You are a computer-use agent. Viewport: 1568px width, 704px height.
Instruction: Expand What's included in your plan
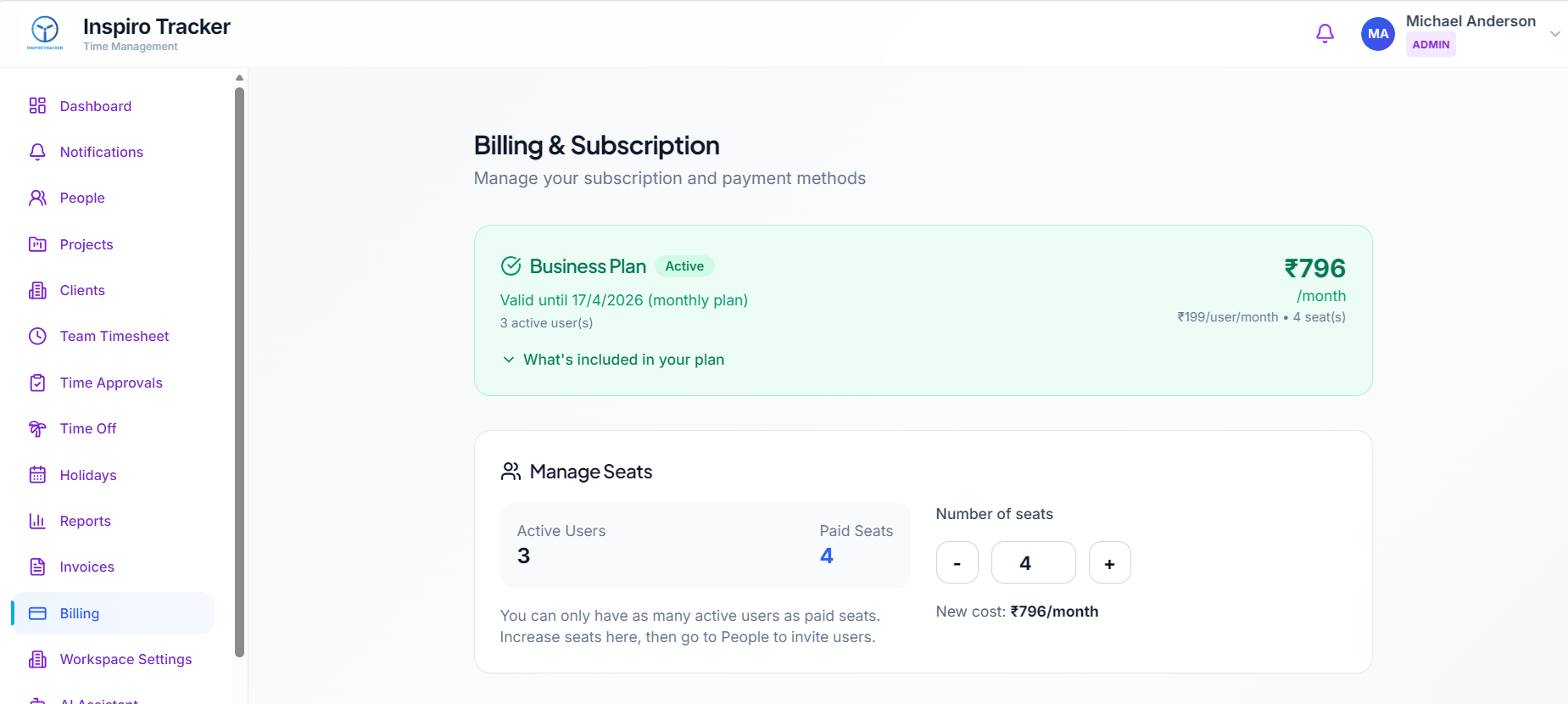click(623, 359)
